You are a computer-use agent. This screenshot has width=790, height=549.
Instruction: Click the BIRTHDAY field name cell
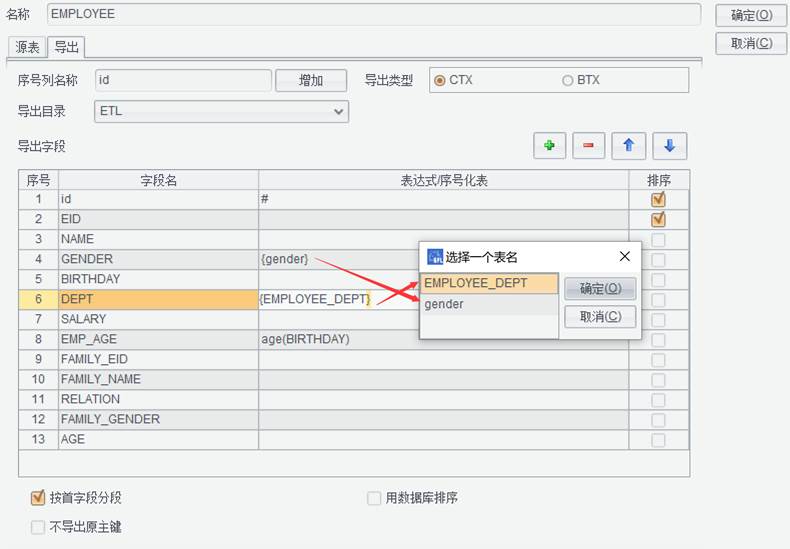(158, 280)
